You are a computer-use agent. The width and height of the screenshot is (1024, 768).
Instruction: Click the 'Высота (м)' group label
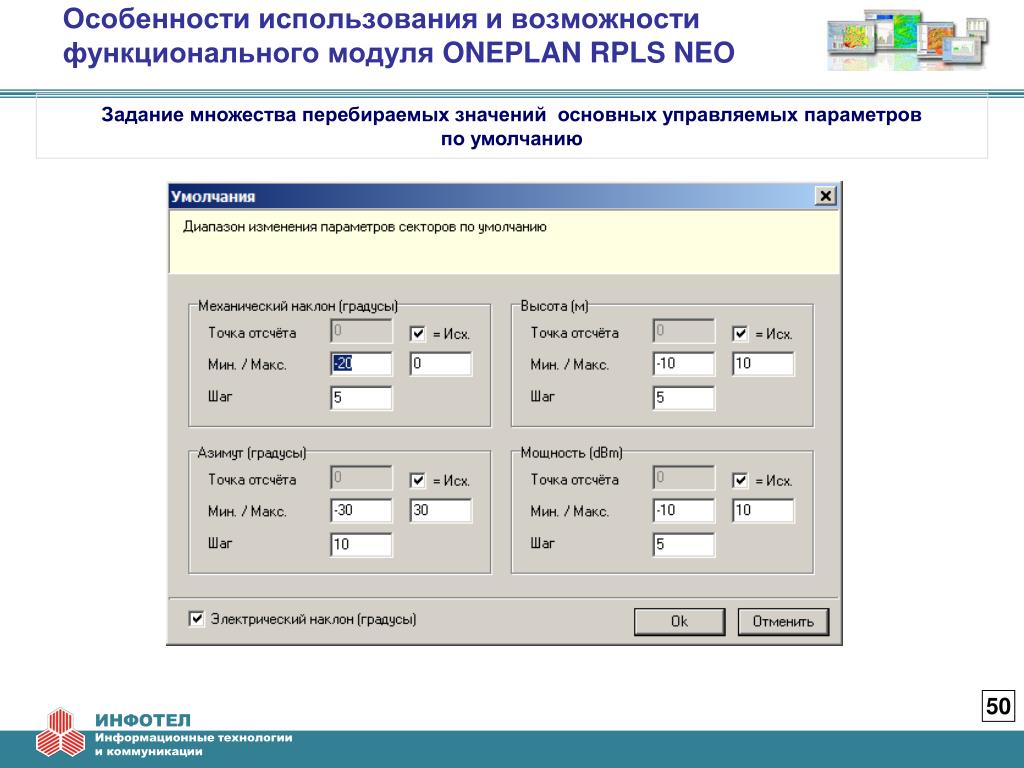(x=554, y=306)
